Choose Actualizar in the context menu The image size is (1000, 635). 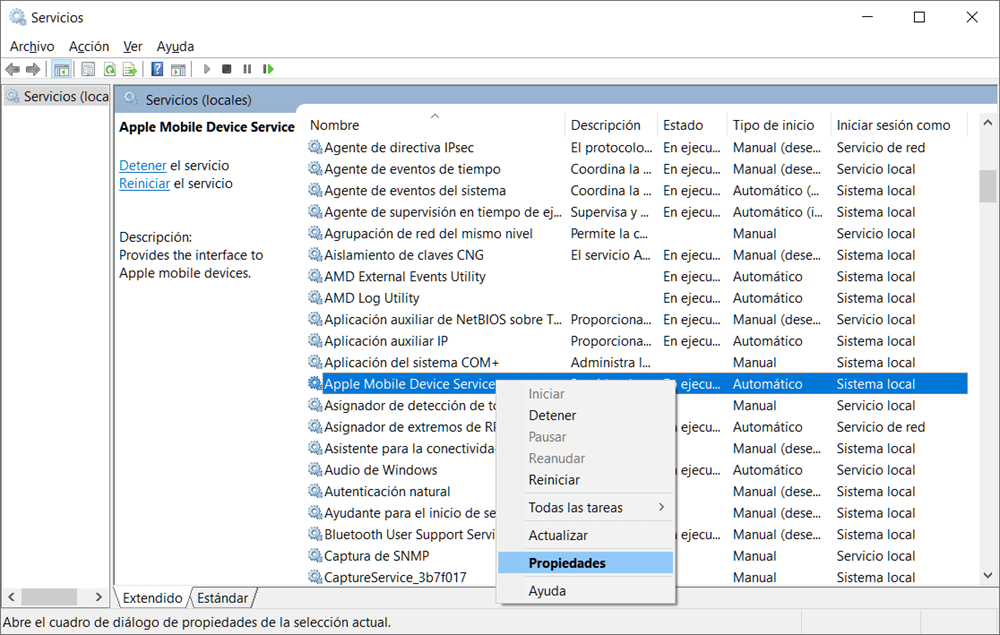click(x=585, y=536)
